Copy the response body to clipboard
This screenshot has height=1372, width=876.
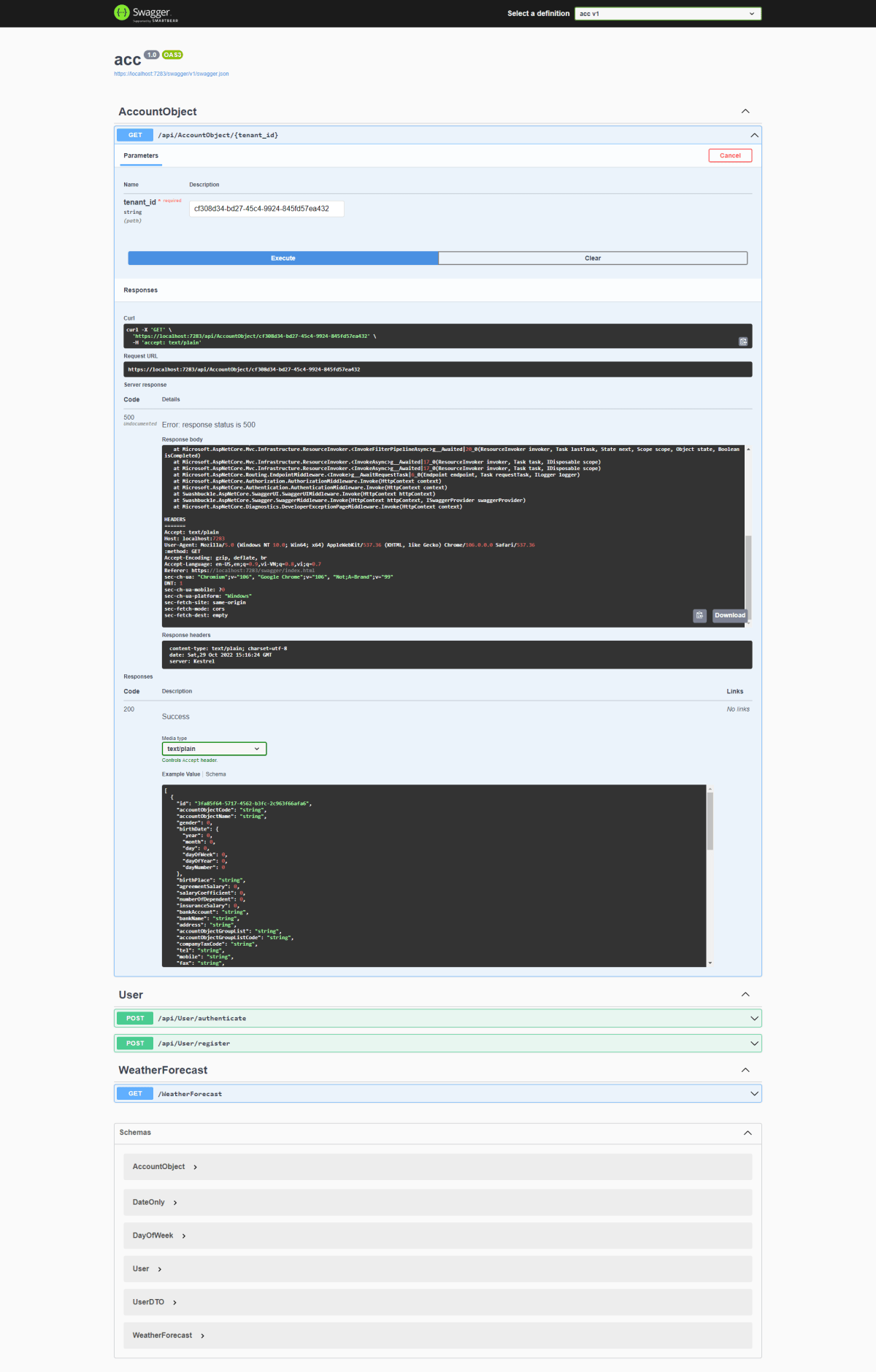tap(699, 615)
